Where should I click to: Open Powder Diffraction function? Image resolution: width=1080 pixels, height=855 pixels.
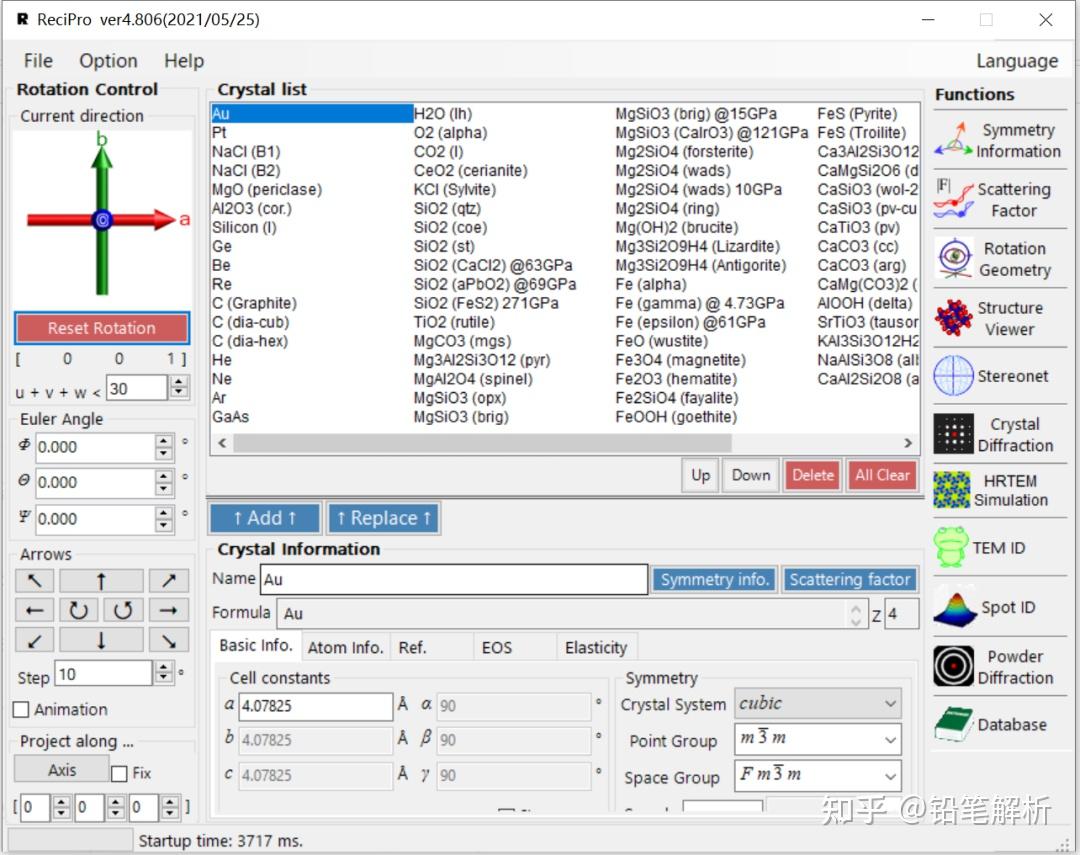point(999,666)
